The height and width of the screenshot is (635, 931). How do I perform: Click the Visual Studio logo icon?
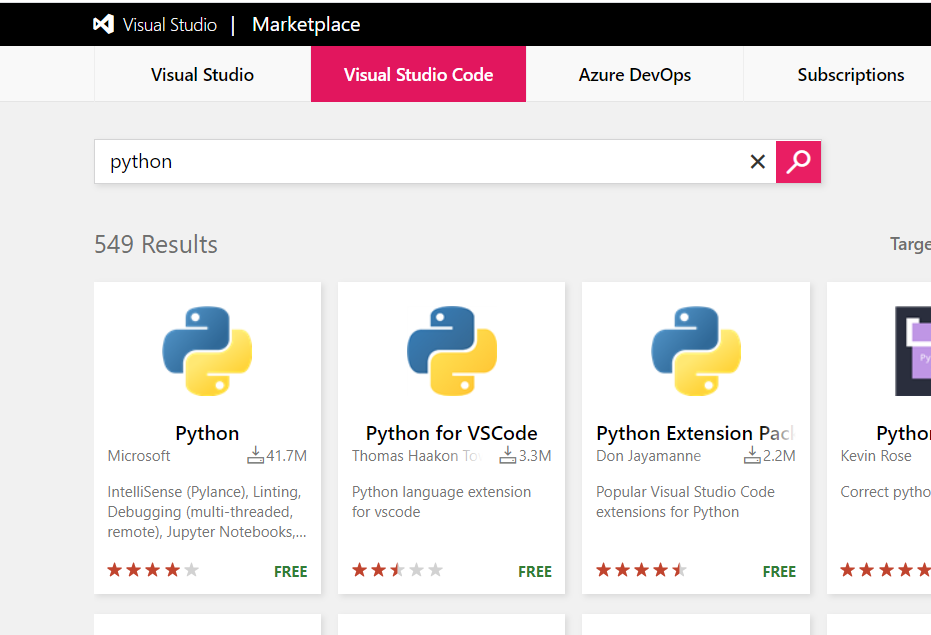point(104,24)
